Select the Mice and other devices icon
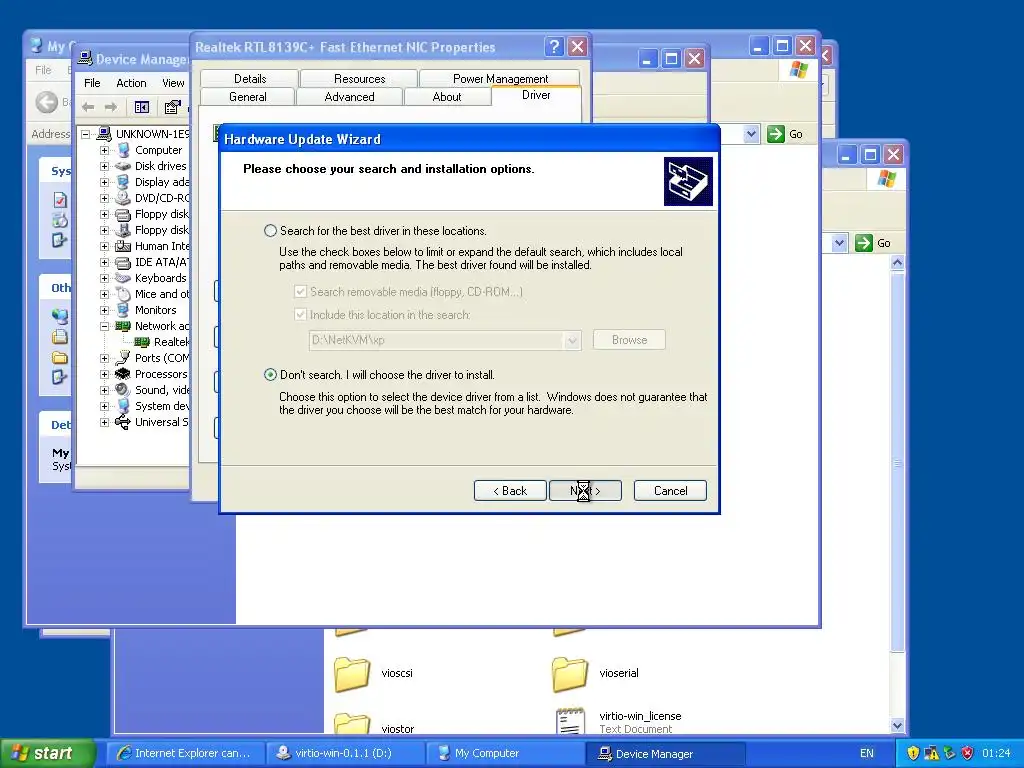The image size is (1024, 768). click(x=123, y=294)
